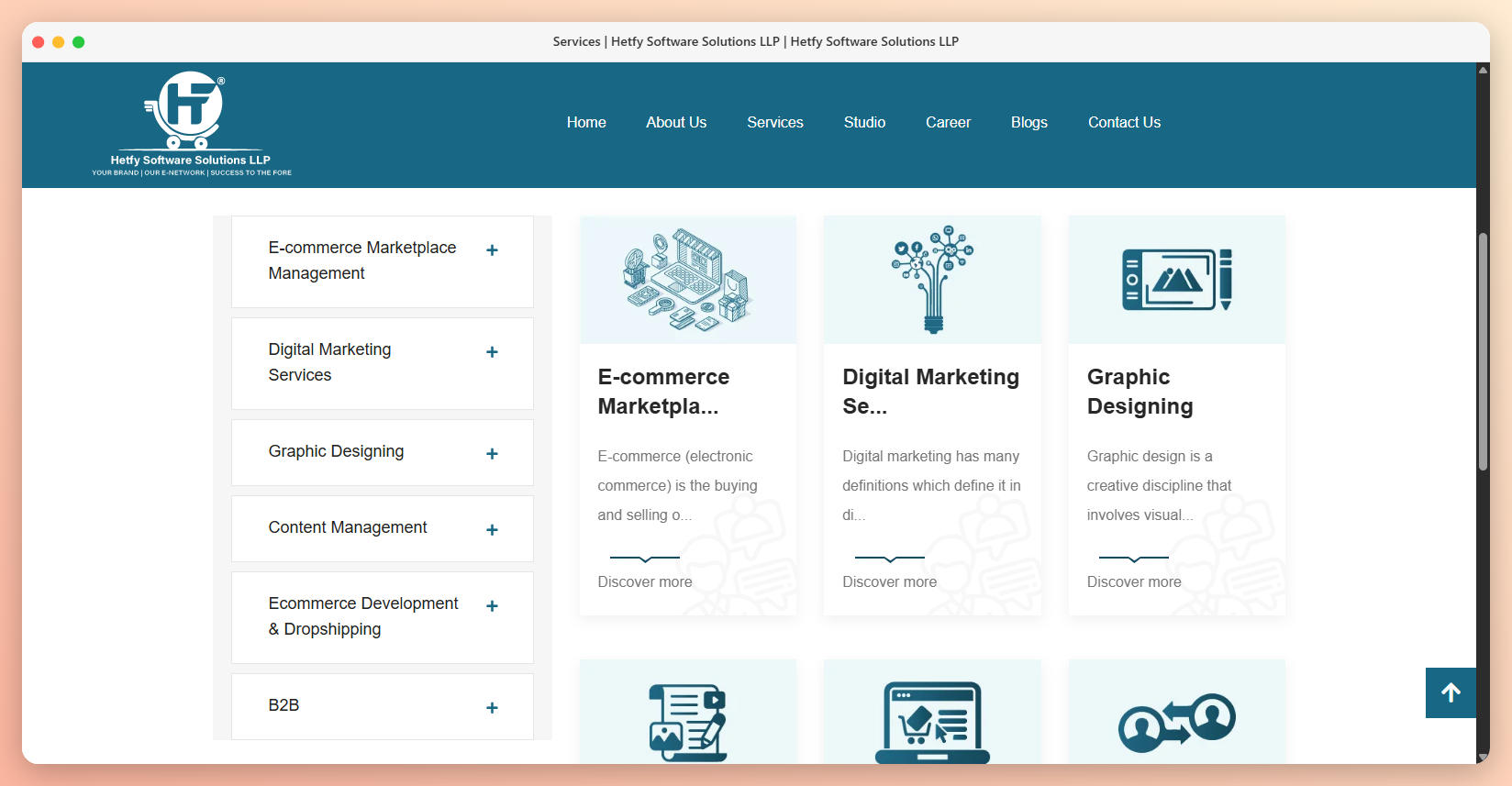
Task: Open the E-commerce Marketpla... card heading
Action: (663, 392)
